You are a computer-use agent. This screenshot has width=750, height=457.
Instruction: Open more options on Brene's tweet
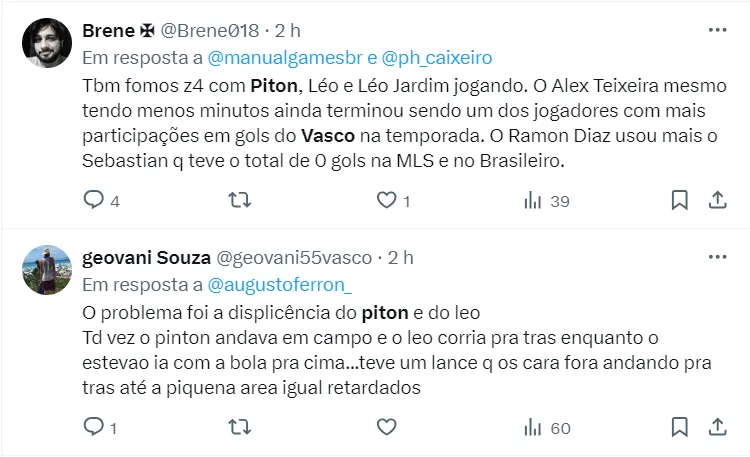tap(717, 30)
